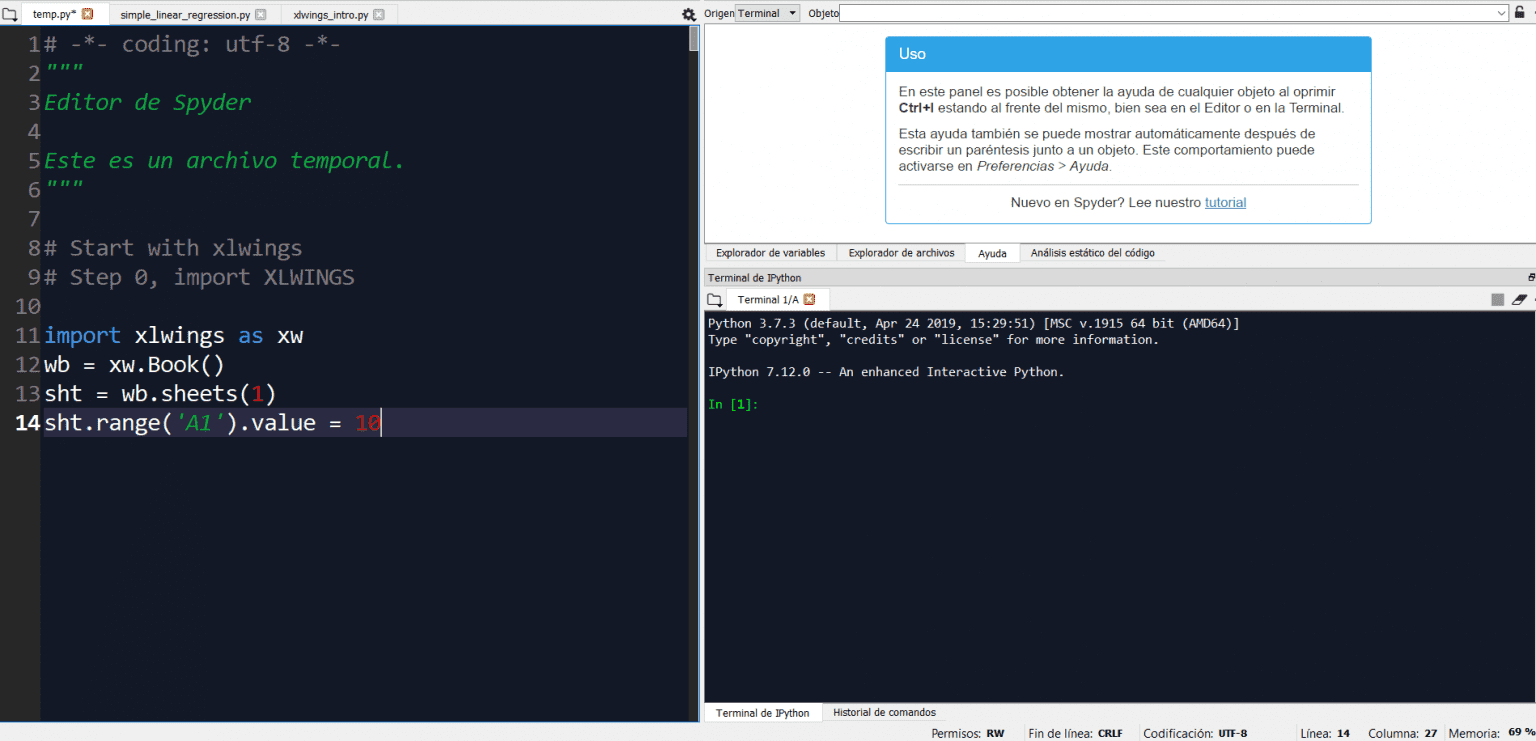Click the editor tab browser icon at far left
The width and height of the screenshot is (1536, 741).
click(x=10, y=13)
